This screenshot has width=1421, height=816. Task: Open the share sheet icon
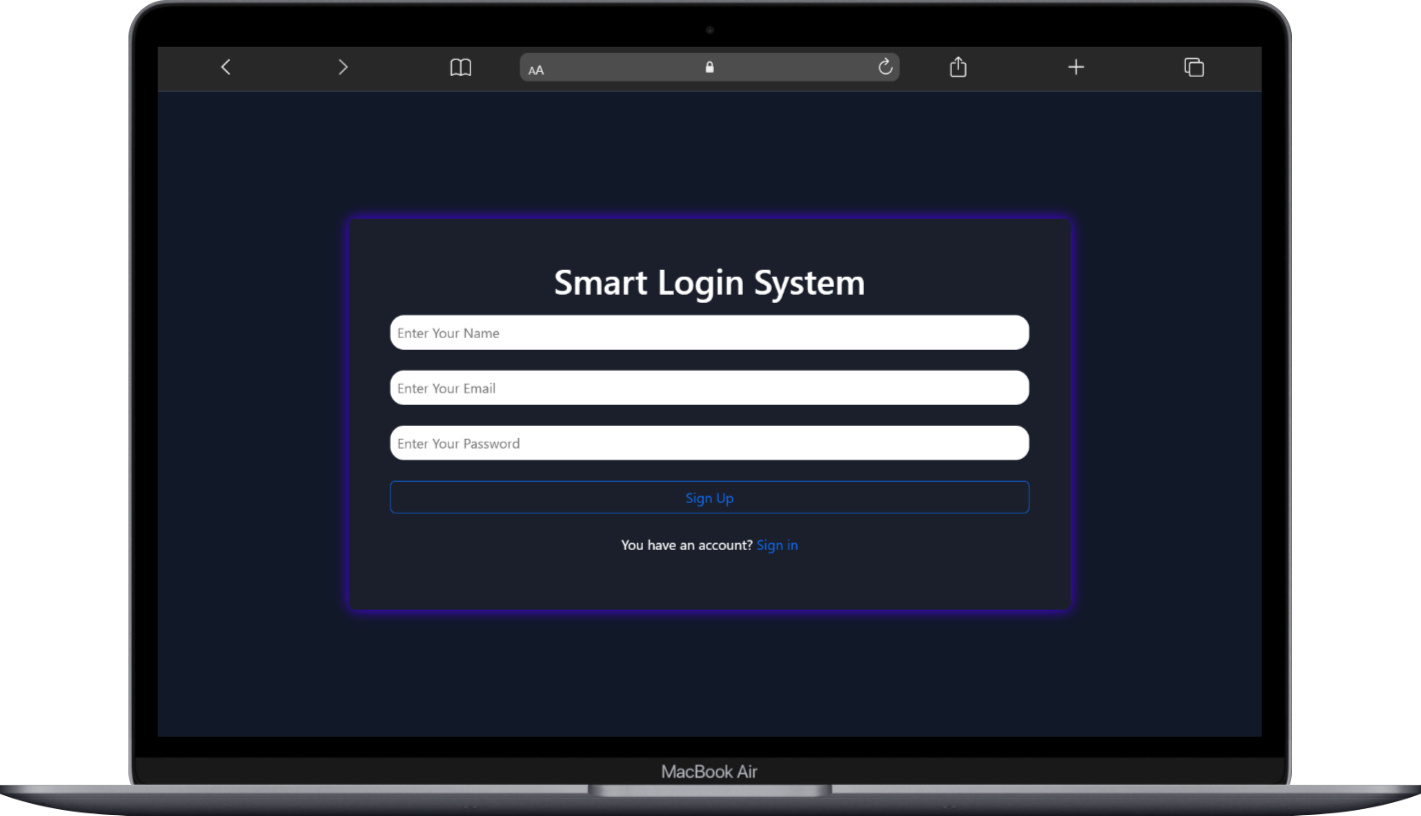coord(958,67)
